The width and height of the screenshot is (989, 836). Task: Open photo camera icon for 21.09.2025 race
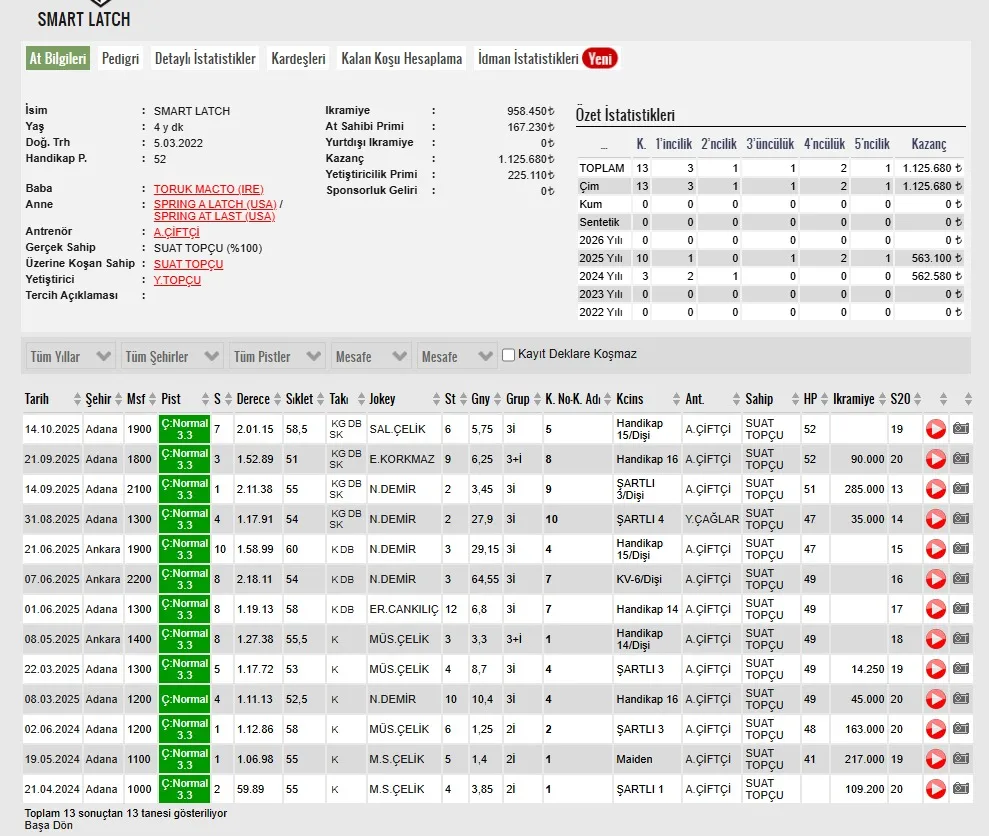click(961, 459)
